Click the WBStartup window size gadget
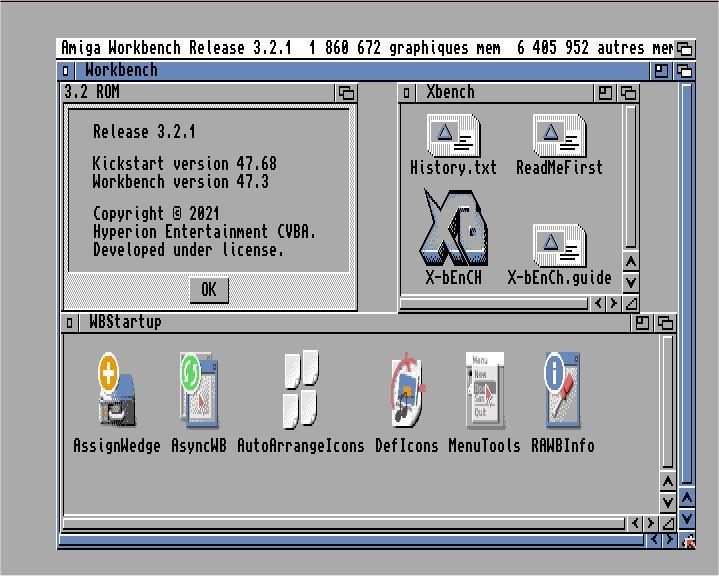 click(668, 523)
